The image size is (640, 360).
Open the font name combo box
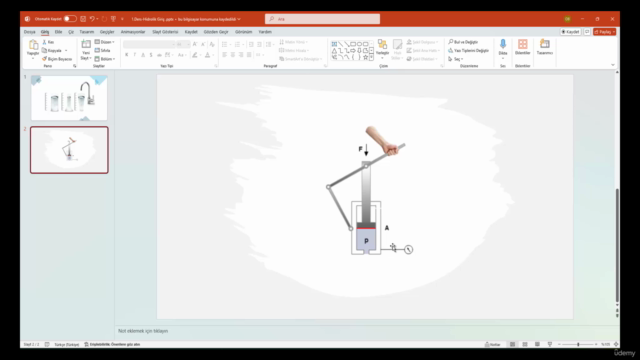pos(149,44)
